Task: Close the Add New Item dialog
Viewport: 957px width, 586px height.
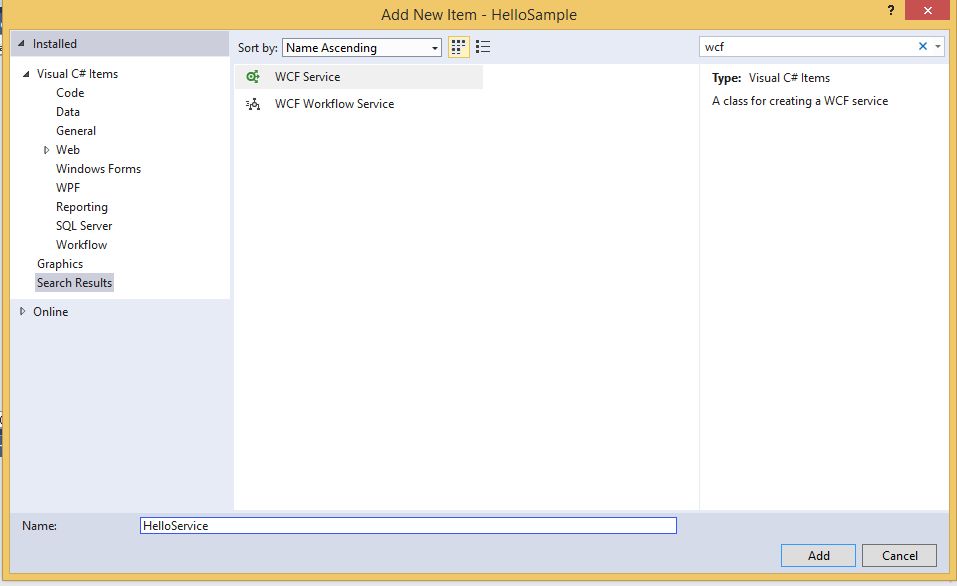Action: click(x=928, y=10)
